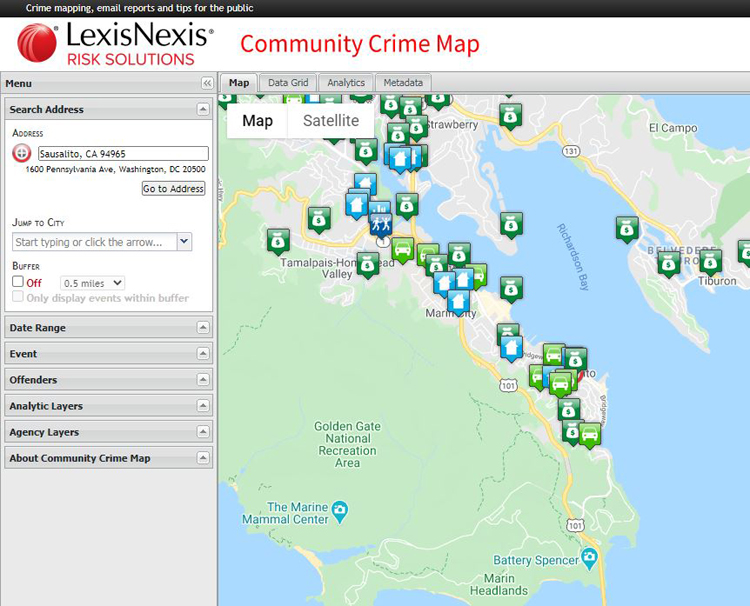Click the green car marker near Highway 1
Viewport: 750px width, 606px height.
pyautogui.click(x=403, y=249)
